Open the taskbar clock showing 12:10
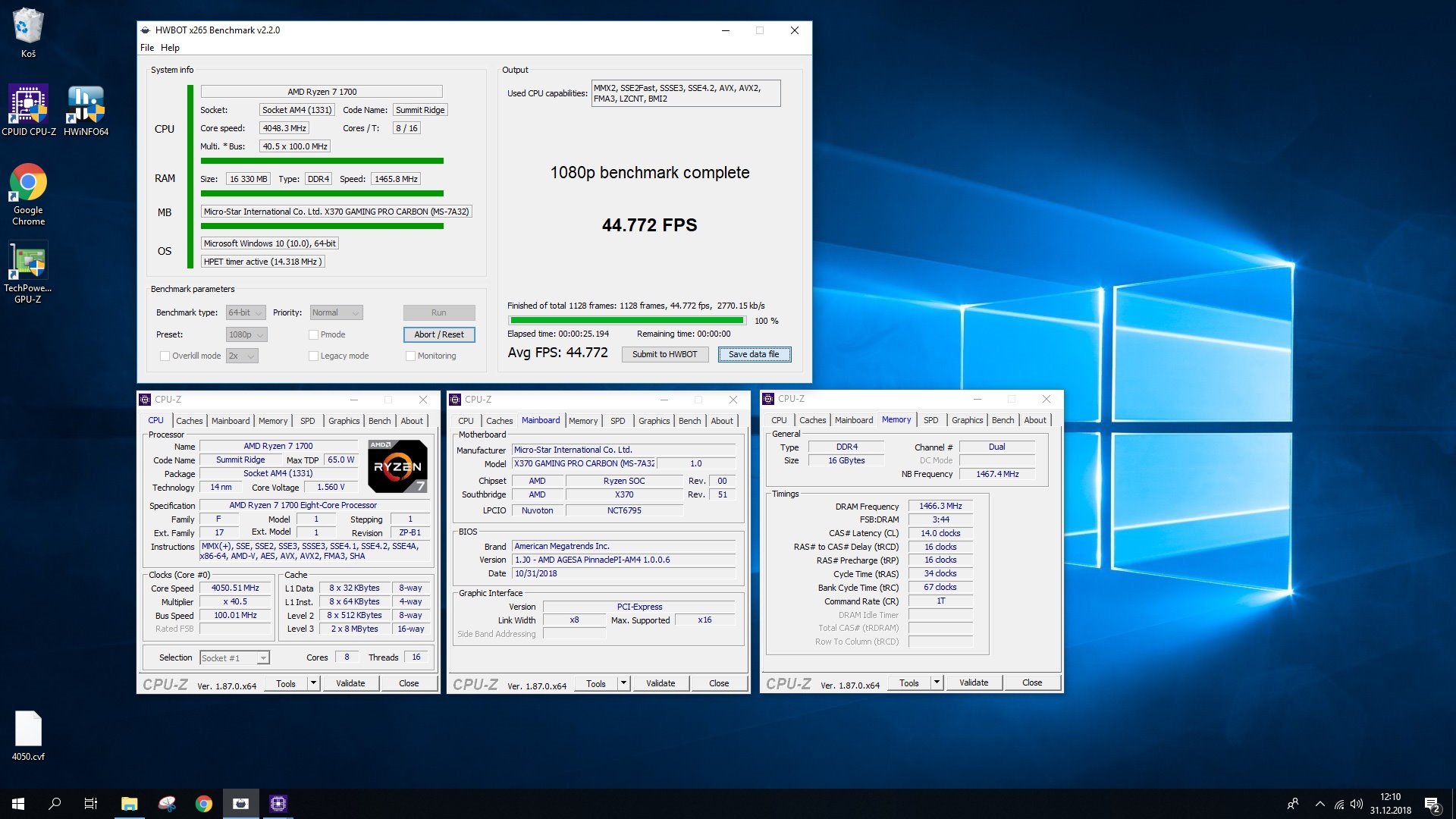 pyautogui.click(x=1391, y=804)
